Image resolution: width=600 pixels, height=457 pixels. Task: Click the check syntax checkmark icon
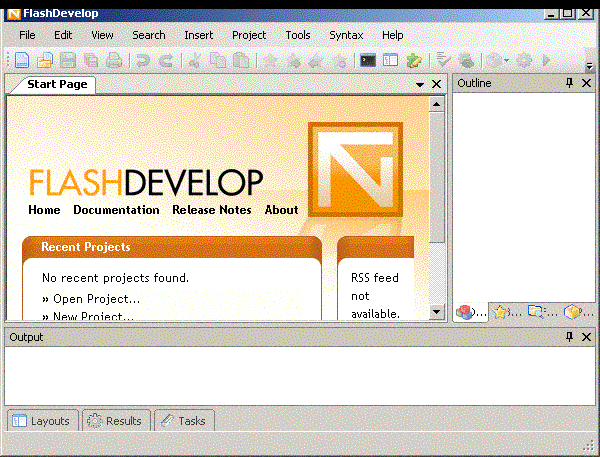443,60
